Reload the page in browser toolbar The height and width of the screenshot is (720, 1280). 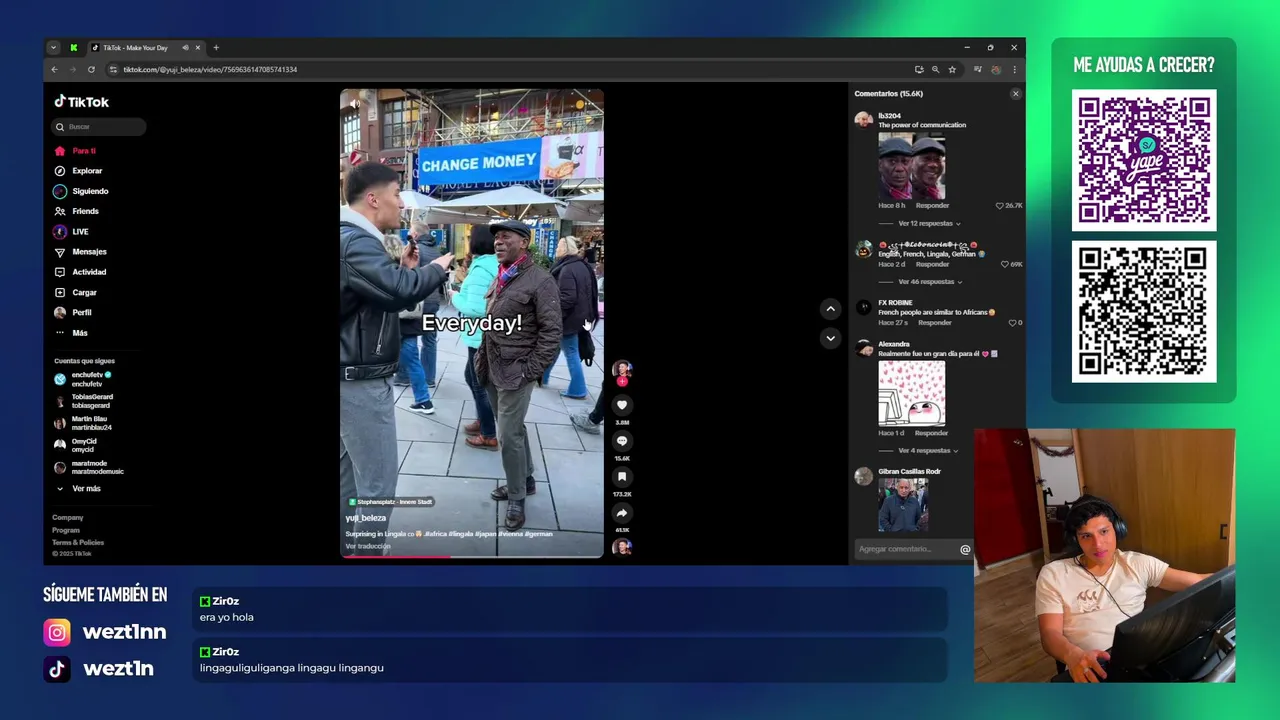tap(91, 69)
